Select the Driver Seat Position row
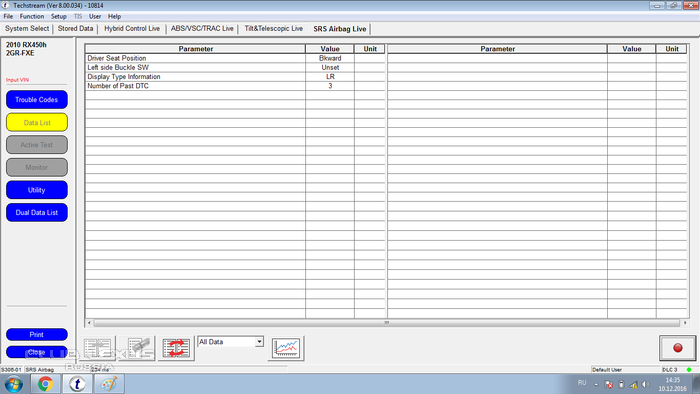700x394 pixels. pyautogui.click(x=235, y=58)
